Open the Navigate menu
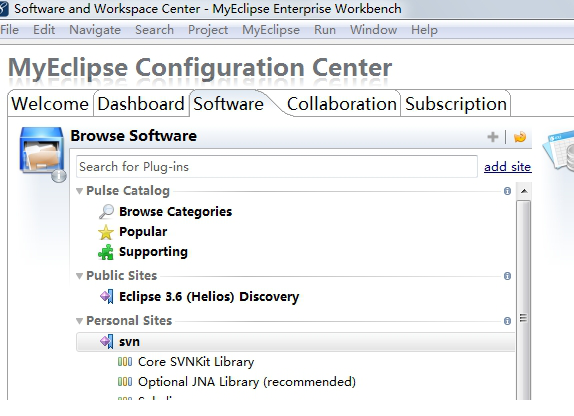 click(x=95, y=30)
